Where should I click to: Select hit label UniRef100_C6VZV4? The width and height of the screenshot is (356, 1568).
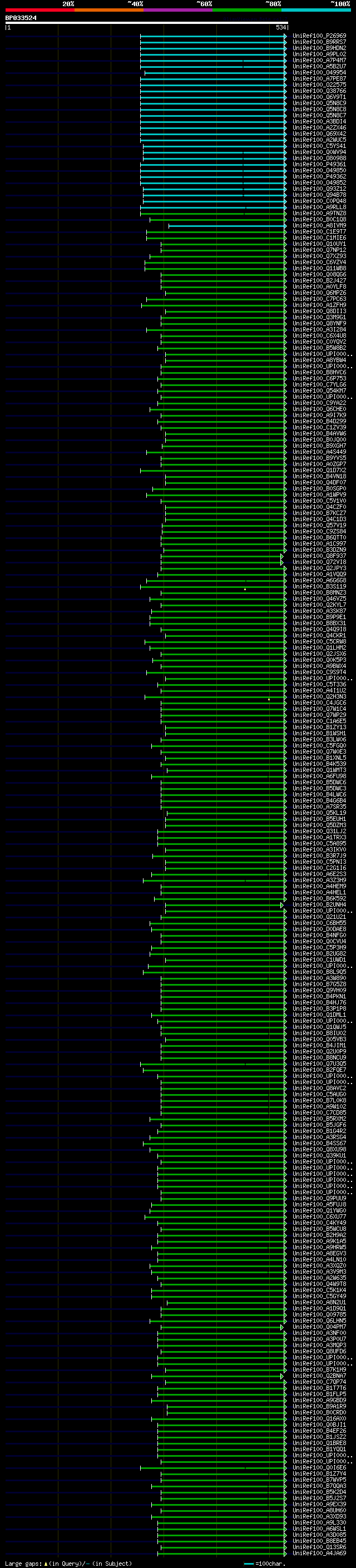[x=319, y=263]
